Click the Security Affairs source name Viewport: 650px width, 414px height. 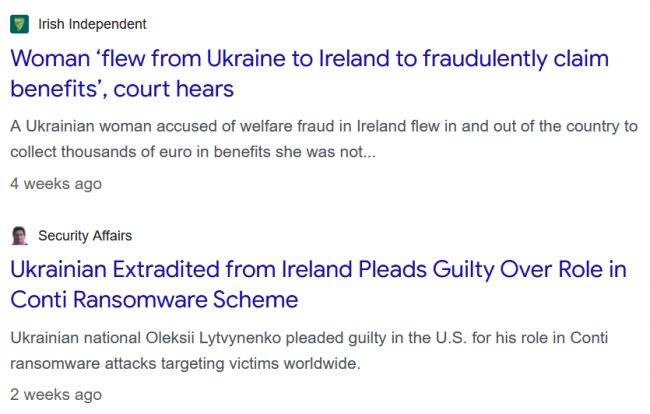(85, 235)
